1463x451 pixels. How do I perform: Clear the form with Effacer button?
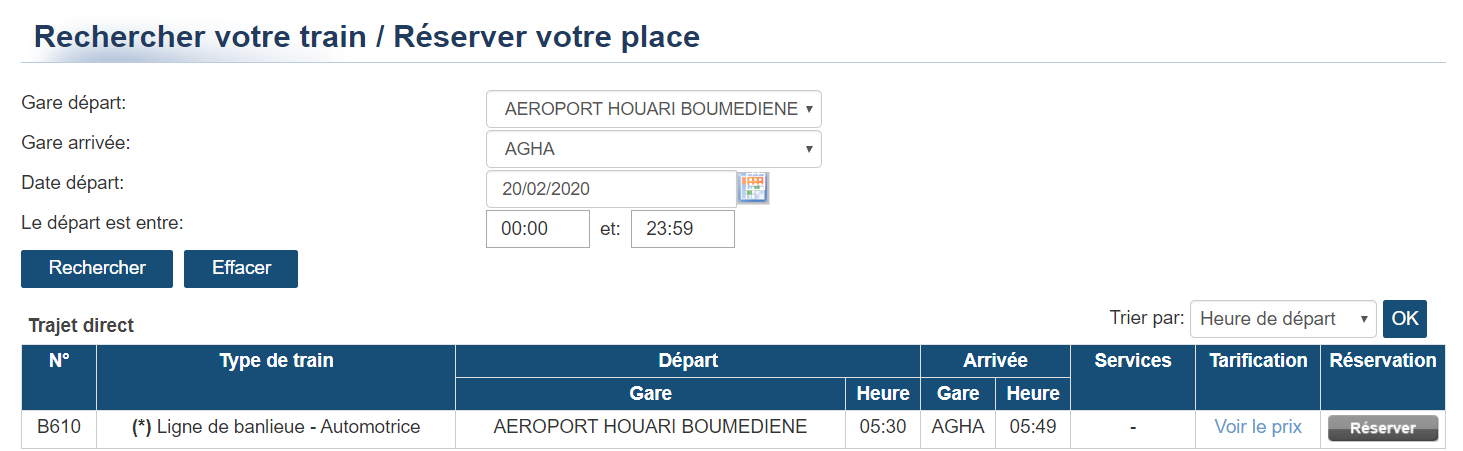[x=241, y=268]
